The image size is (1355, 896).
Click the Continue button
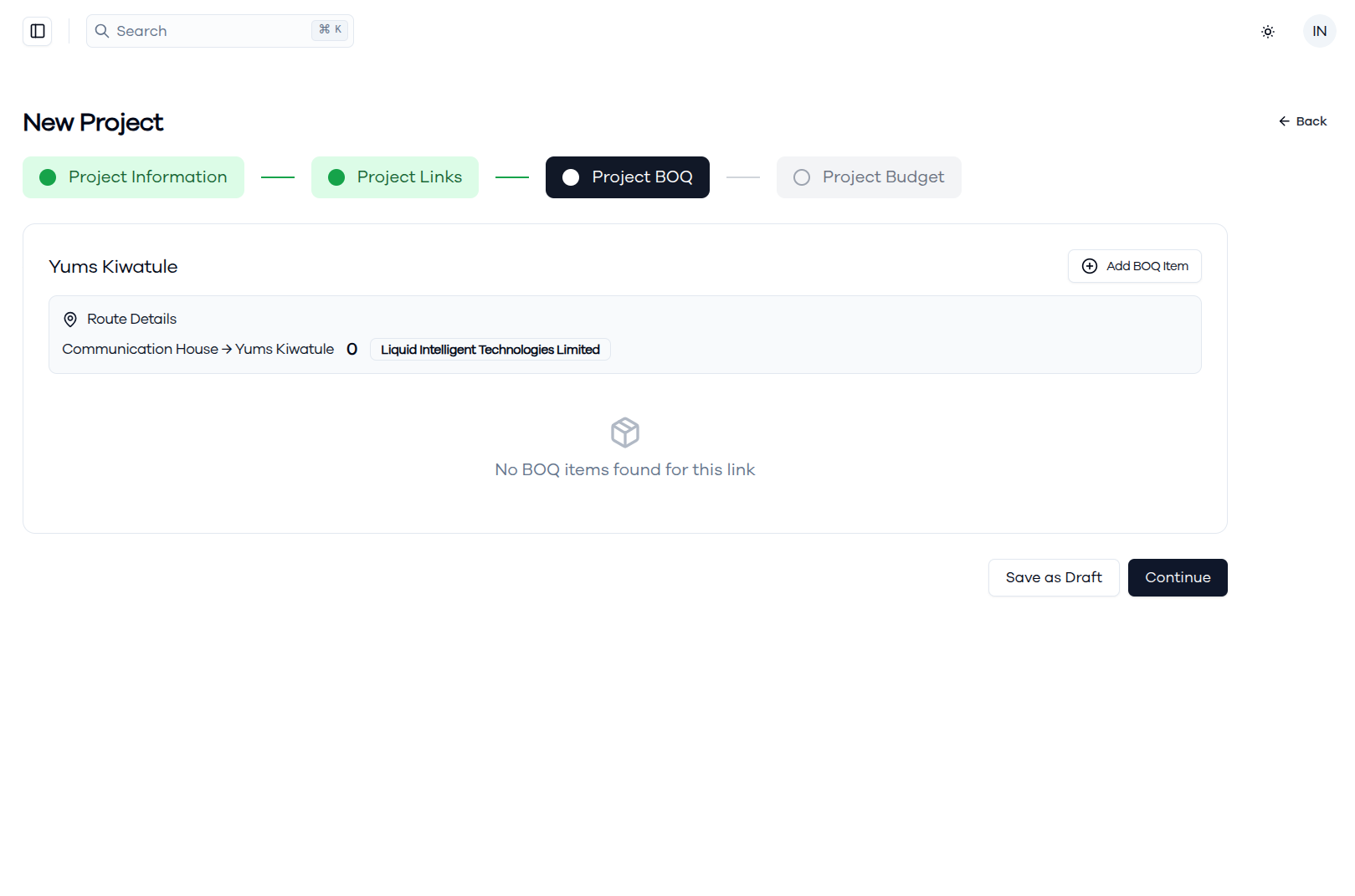click(1178, 578)
